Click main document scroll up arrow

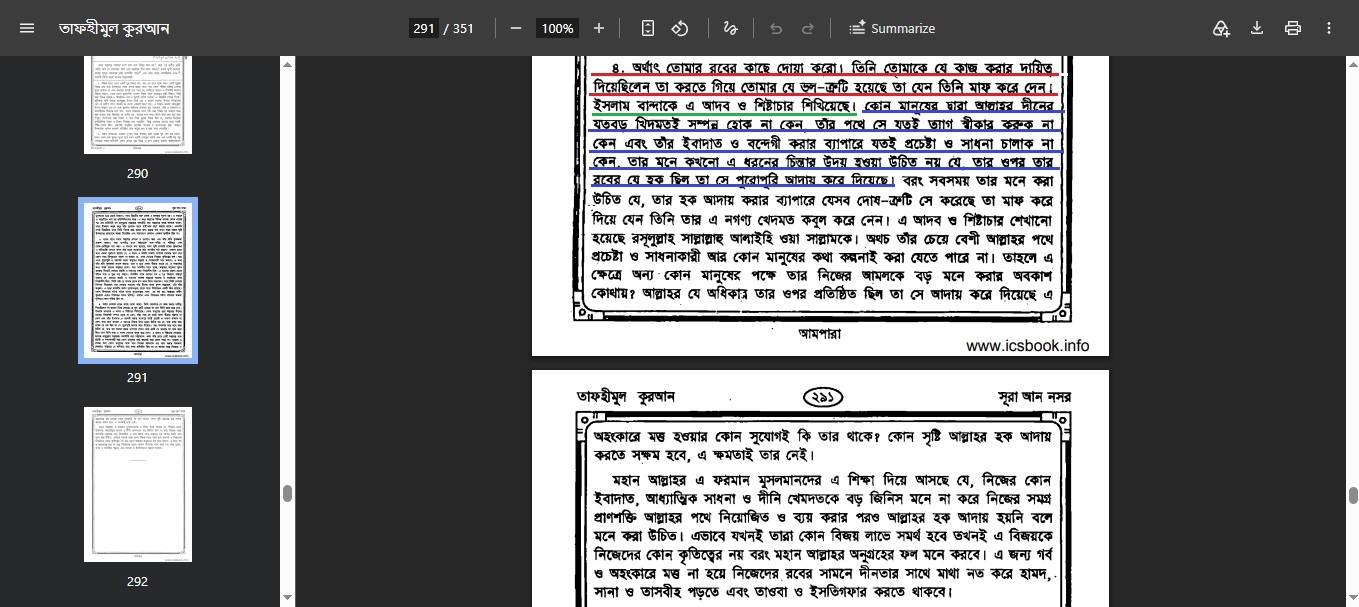[x=1352, y=64]
